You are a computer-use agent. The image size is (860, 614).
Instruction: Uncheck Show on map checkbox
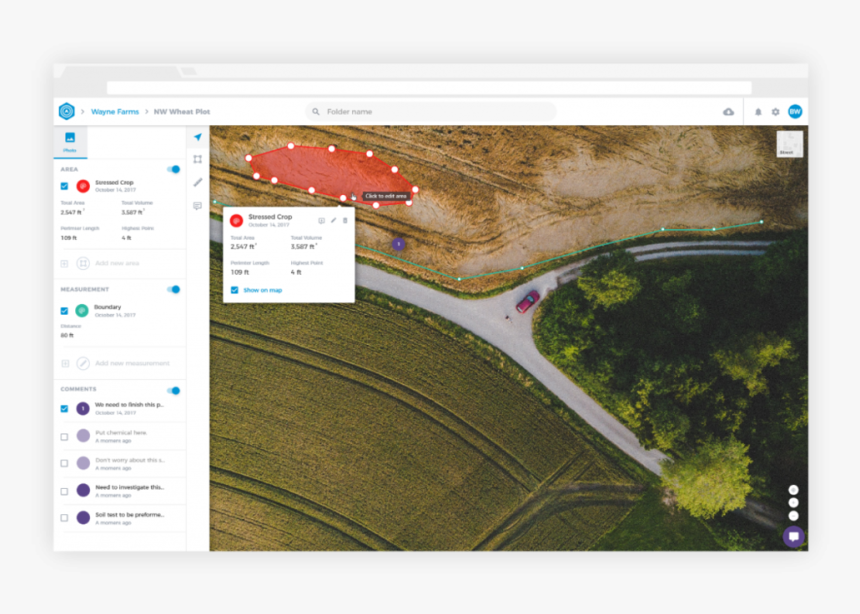click(235, 290)
